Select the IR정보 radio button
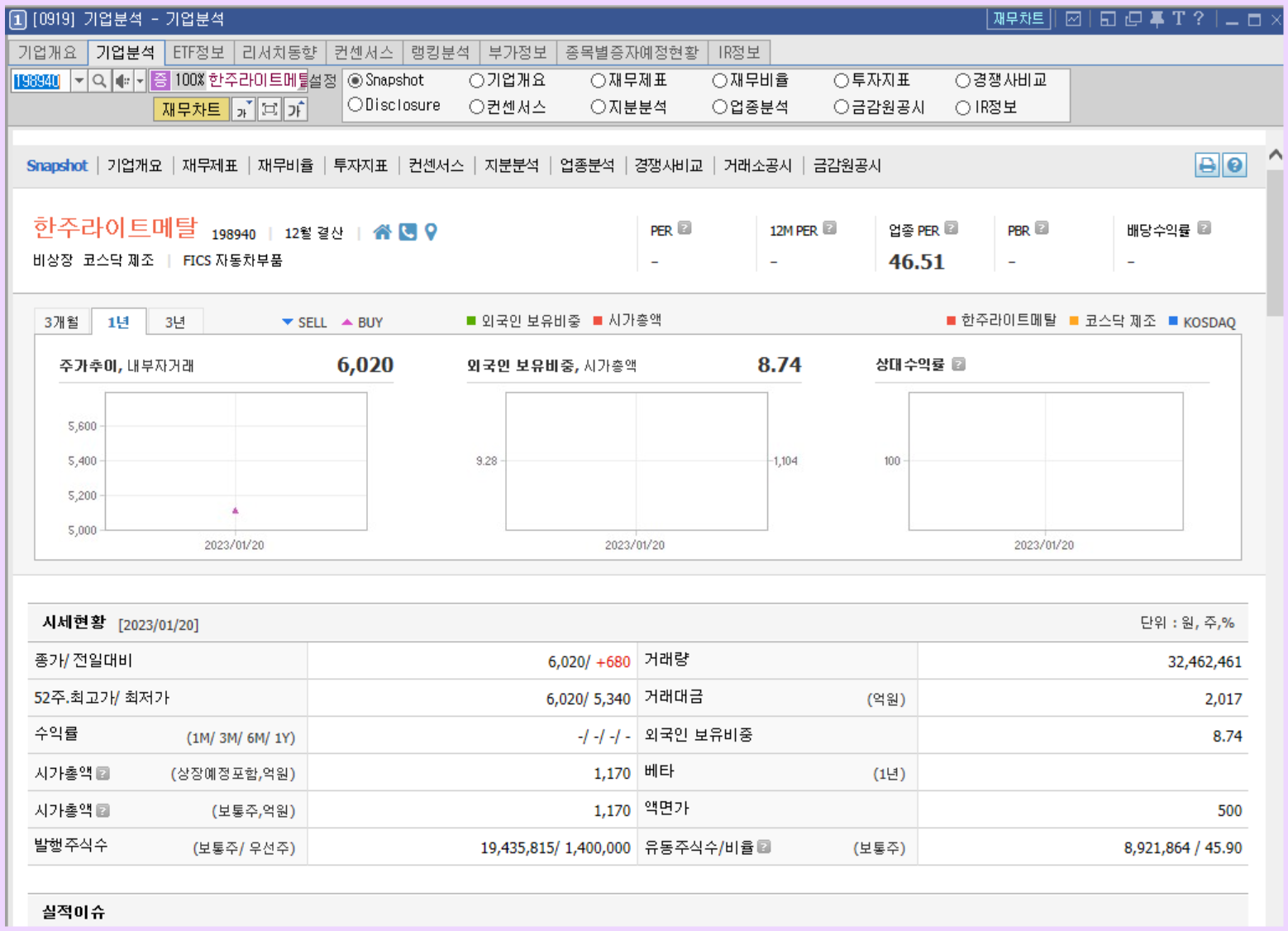Screen dimensions: 1288x931 pyautogui.click(x=962, y=107)
